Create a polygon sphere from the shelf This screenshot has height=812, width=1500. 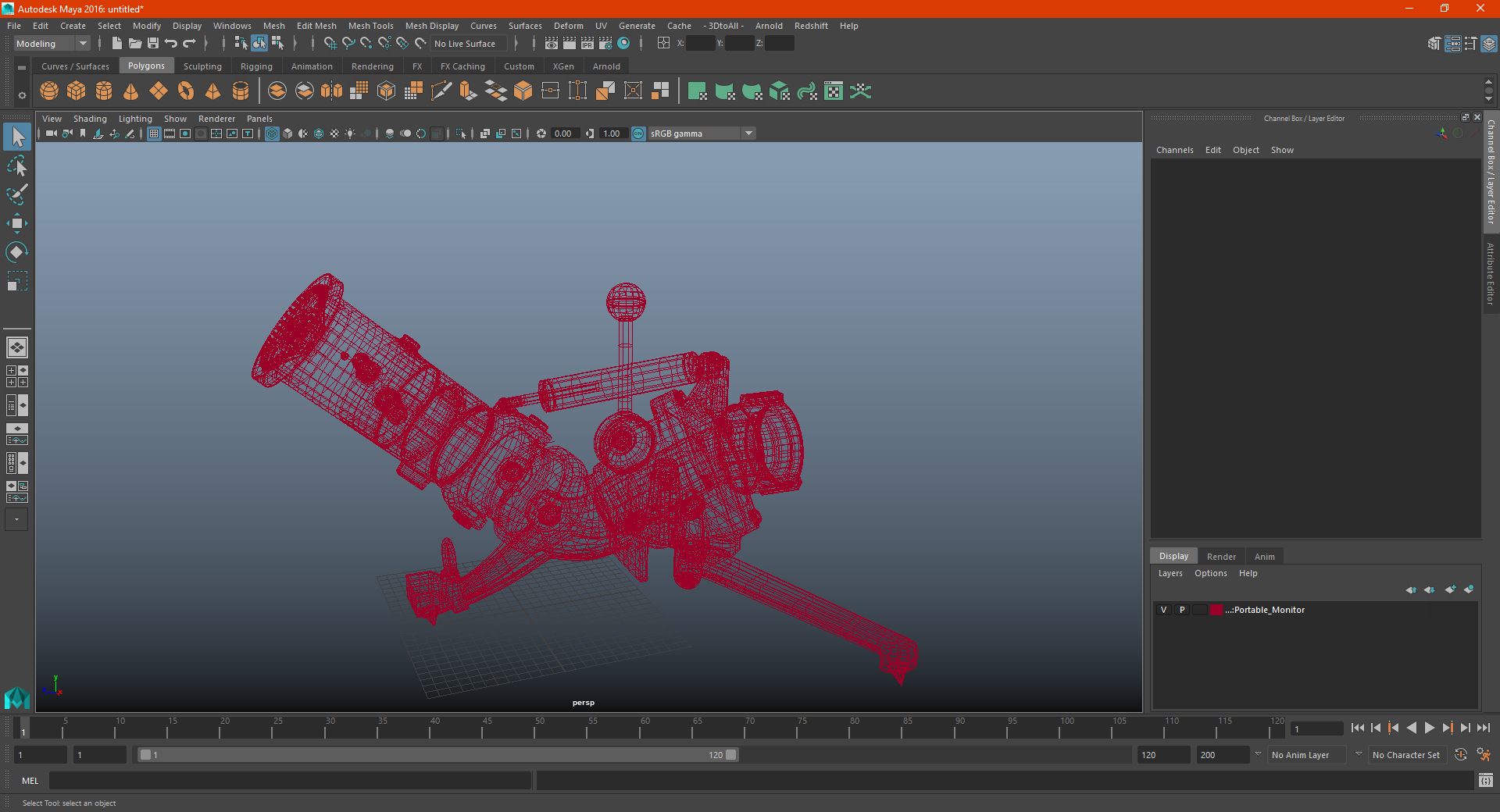[49, 91]
